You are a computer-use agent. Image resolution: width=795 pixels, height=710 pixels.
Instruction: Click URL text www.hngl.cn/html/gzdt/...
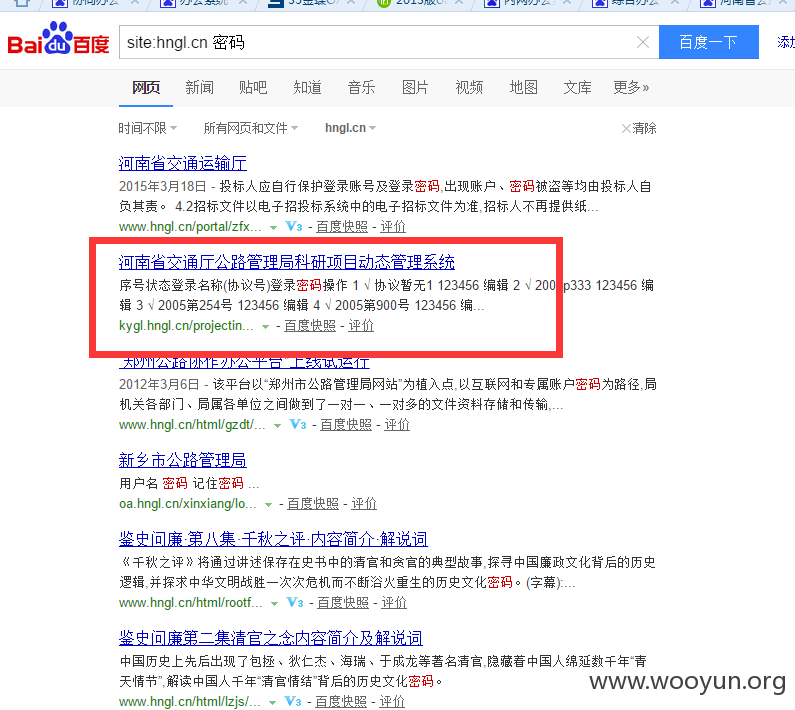(192, 424)
